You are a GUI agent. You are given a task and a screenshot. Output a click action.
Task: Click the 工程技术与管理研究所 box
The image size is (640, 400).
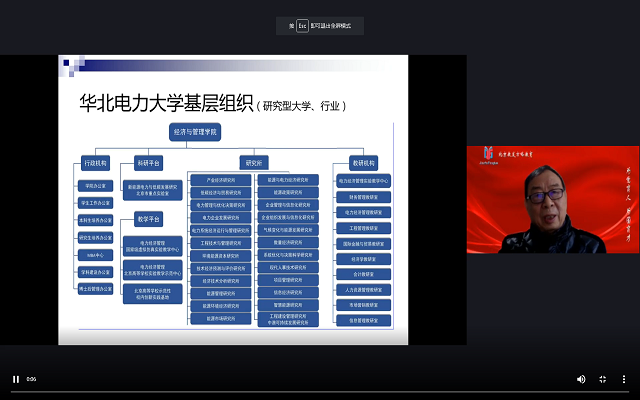[221, 243]
